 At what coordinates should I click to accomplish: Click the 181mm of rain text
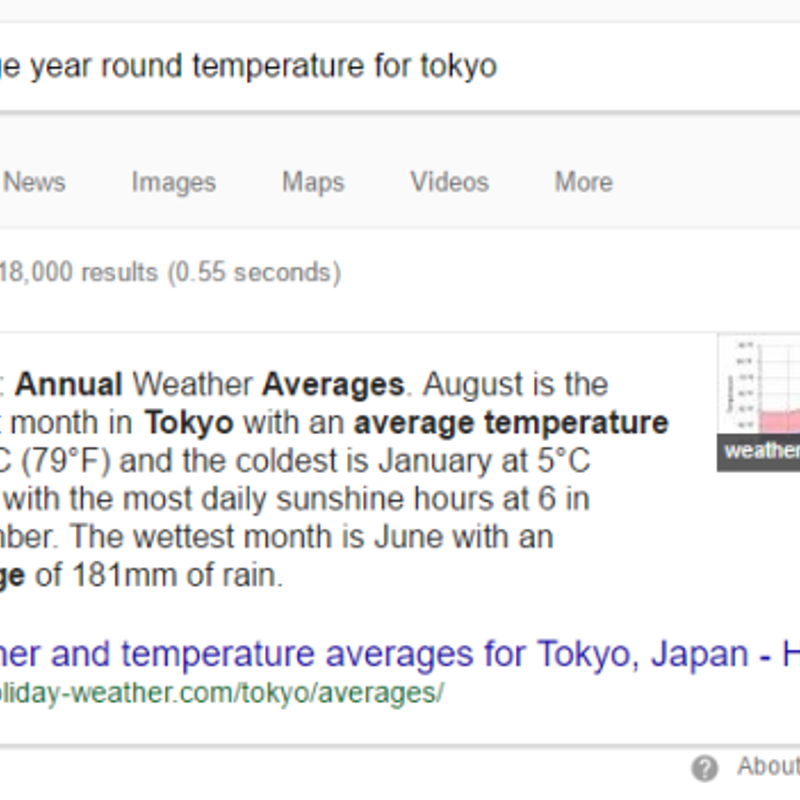(178, 576)
